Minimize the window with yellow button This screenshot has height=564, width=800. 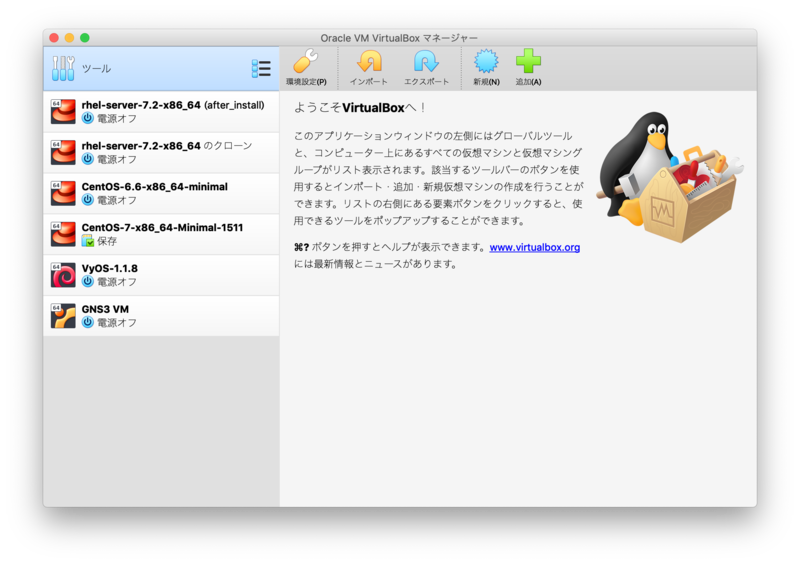tap(69, 38)
